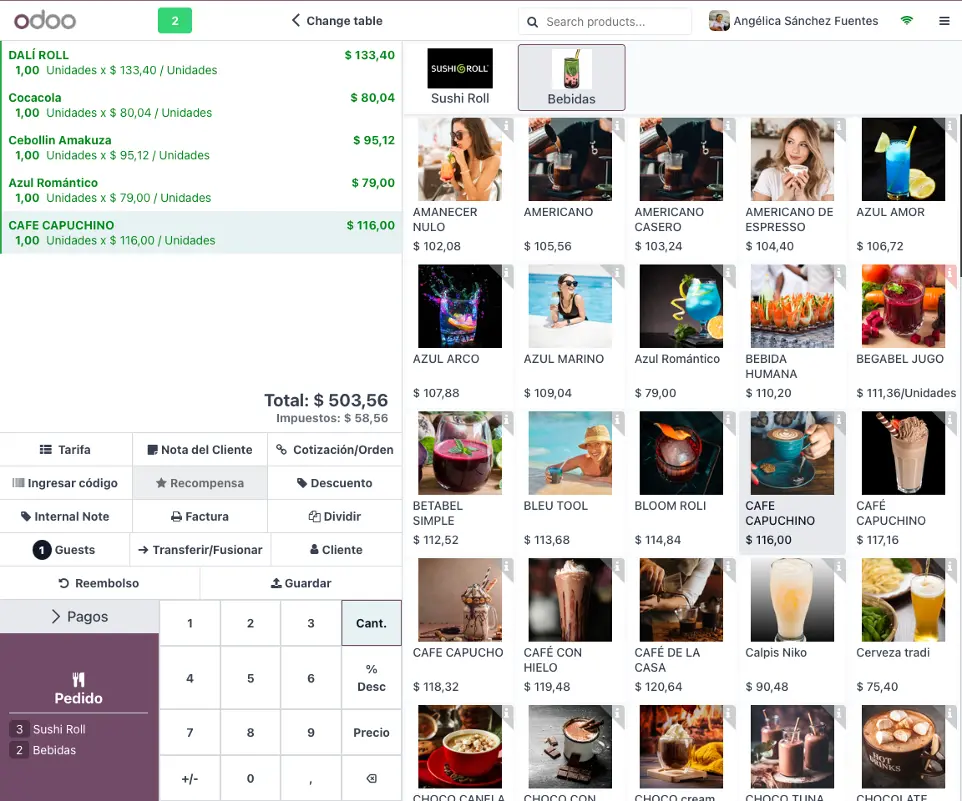The width and height of the screenshot is (962, 801).
Task: Click the green Wi-Fi connection status icon
Action: 907,21
